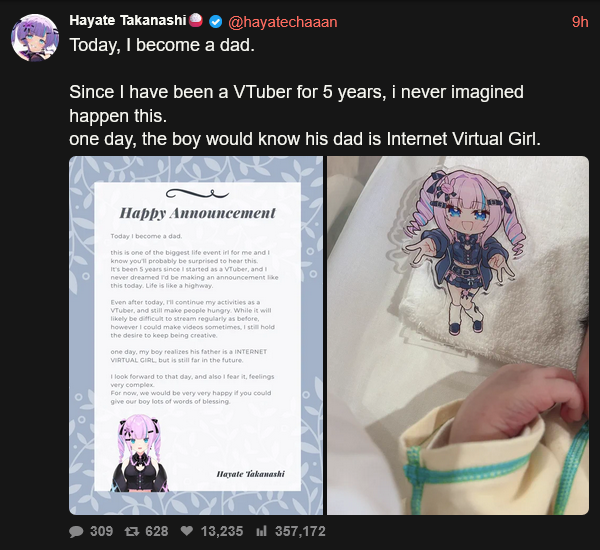Open the 9h timestamp link

[x=580, y=22]
